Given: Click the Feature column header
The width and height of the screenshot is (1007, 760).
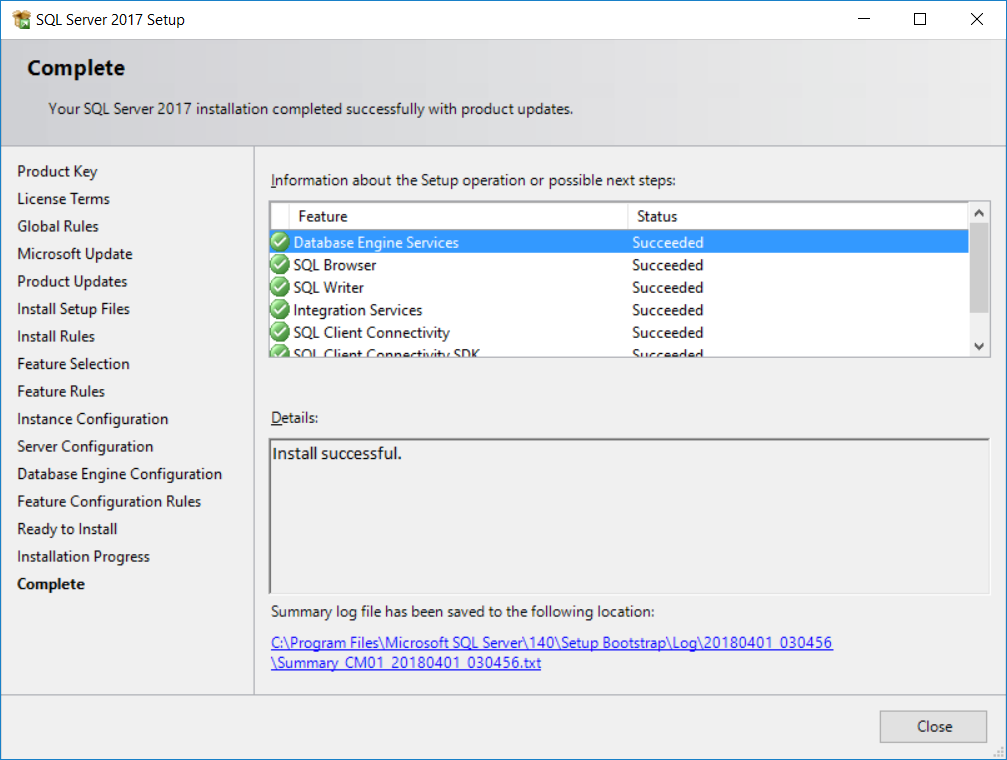Looking at the screenshot, I should [459, 217].
